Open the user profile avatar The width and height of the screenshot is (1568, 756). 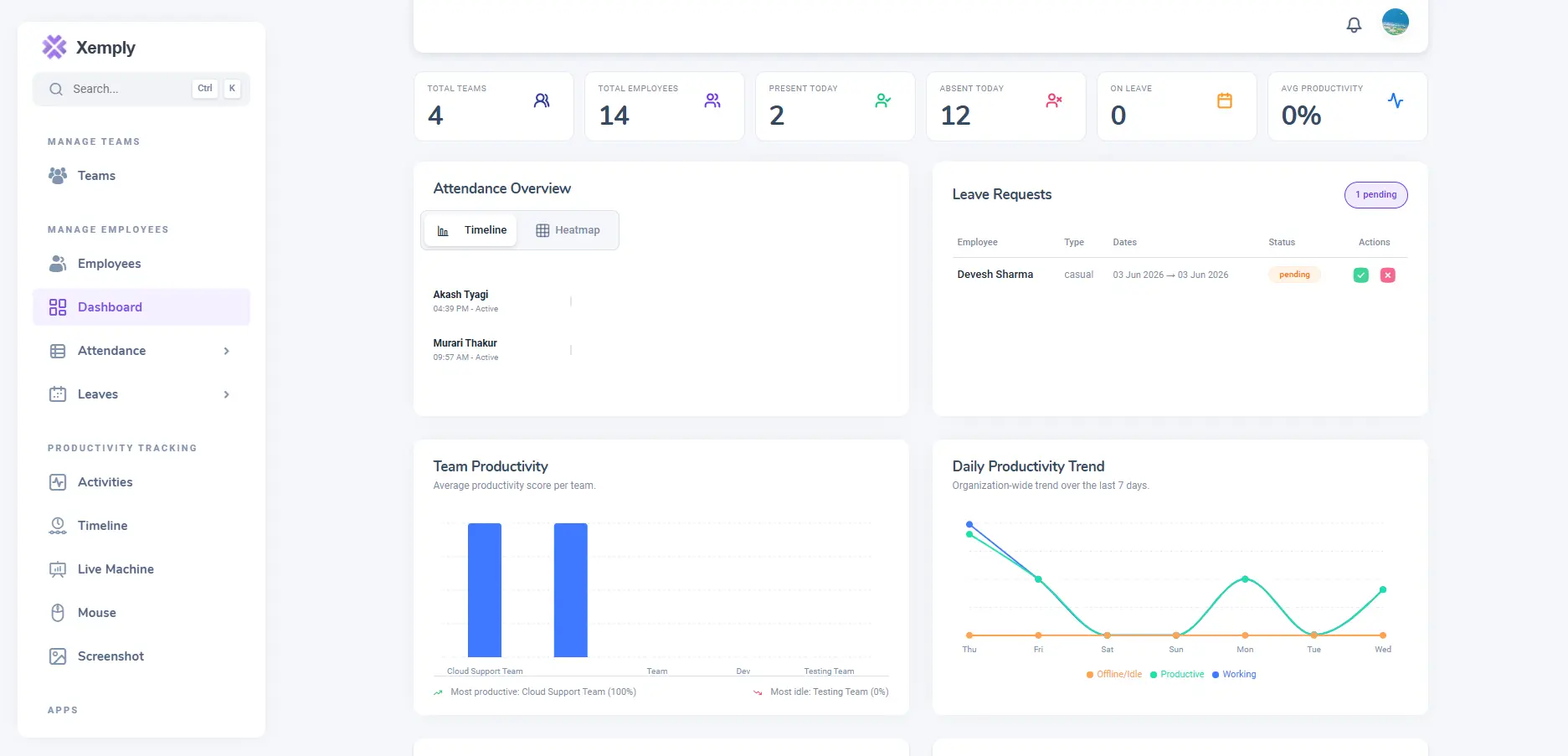coord(1395,22)
